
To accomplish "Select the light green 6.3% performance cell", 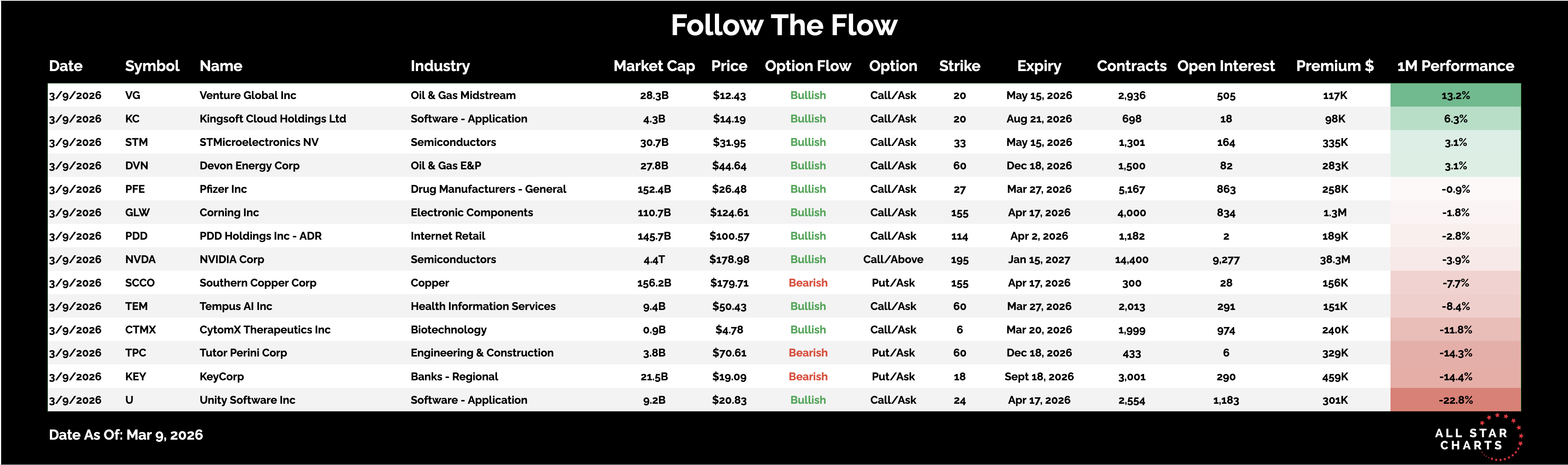I will click(x=1455, y=119).
